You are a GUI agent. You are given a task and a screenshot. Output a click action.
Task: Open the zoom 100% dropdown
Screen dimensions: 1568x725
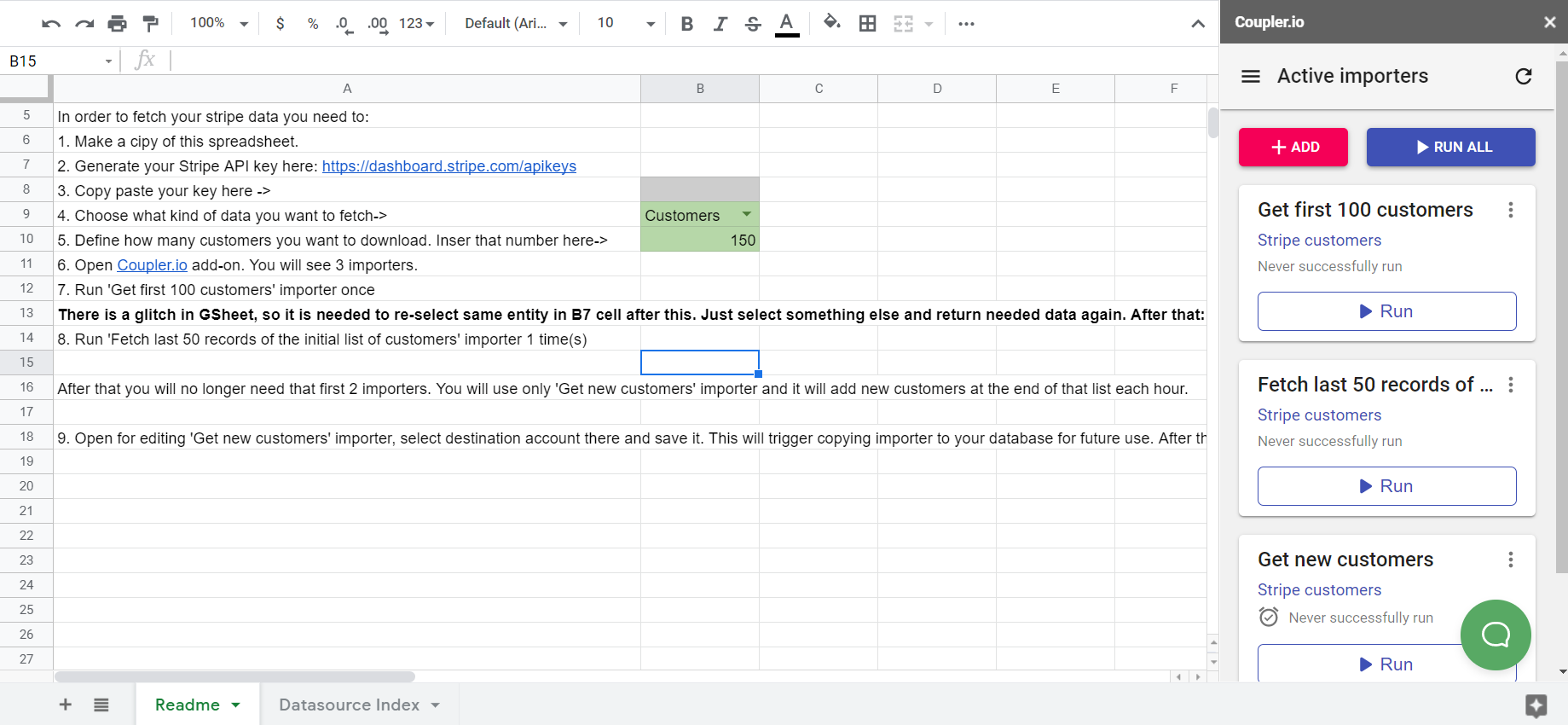click(x=219, y=23)
